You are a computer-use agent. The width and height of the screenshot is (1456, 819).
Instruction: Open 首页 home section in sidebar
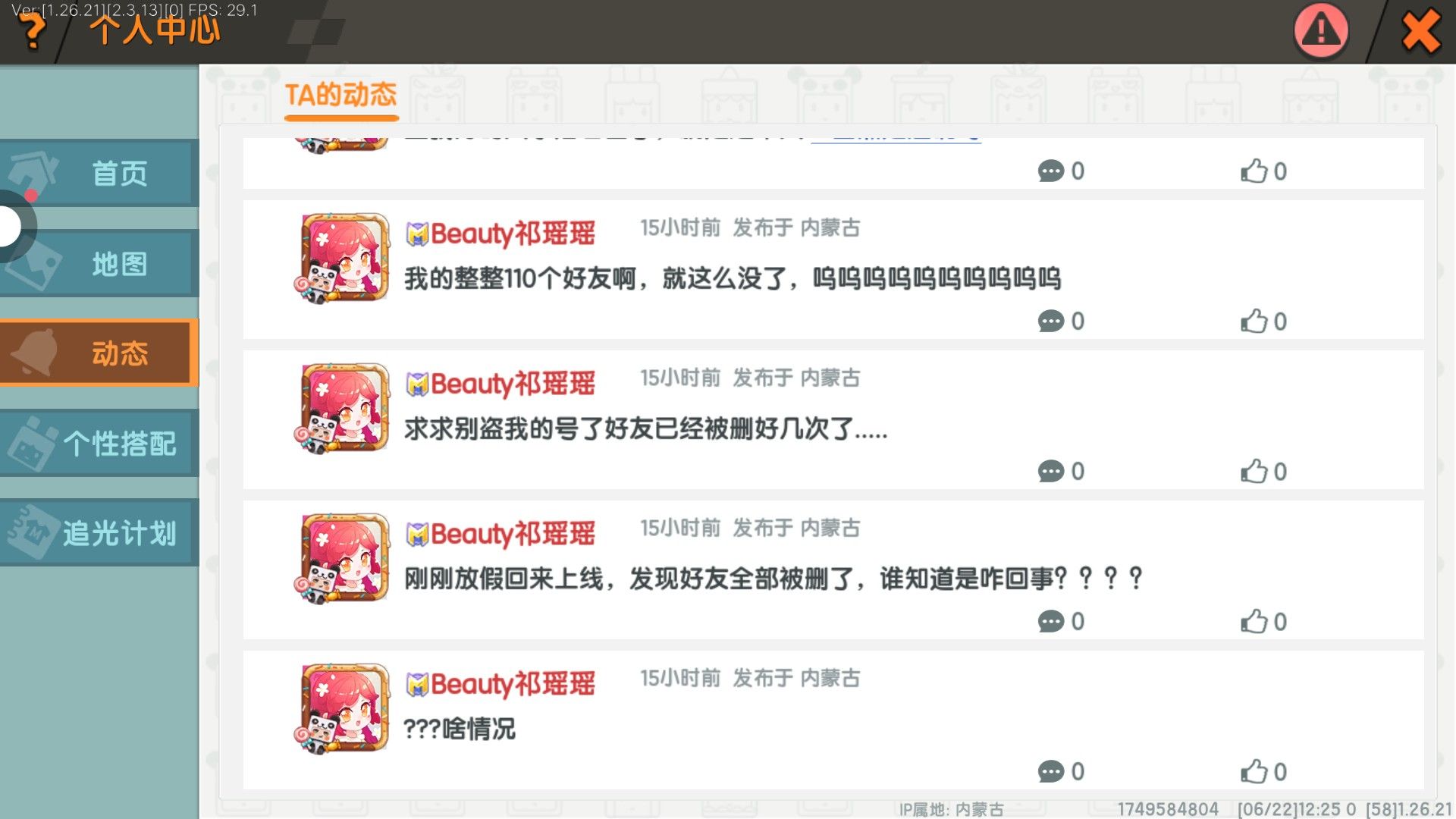point(99,173)
